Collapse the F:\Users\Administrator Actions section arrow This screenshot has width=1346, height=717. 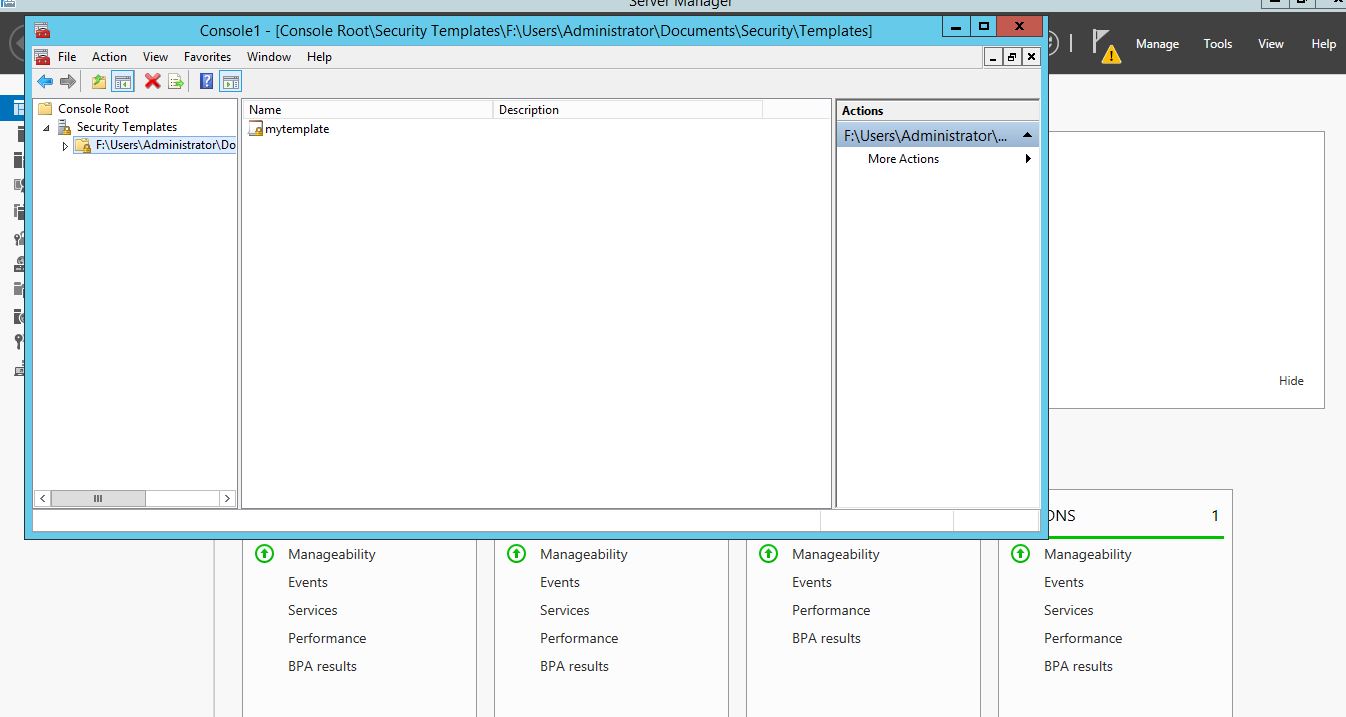(x=1027, y=135)
